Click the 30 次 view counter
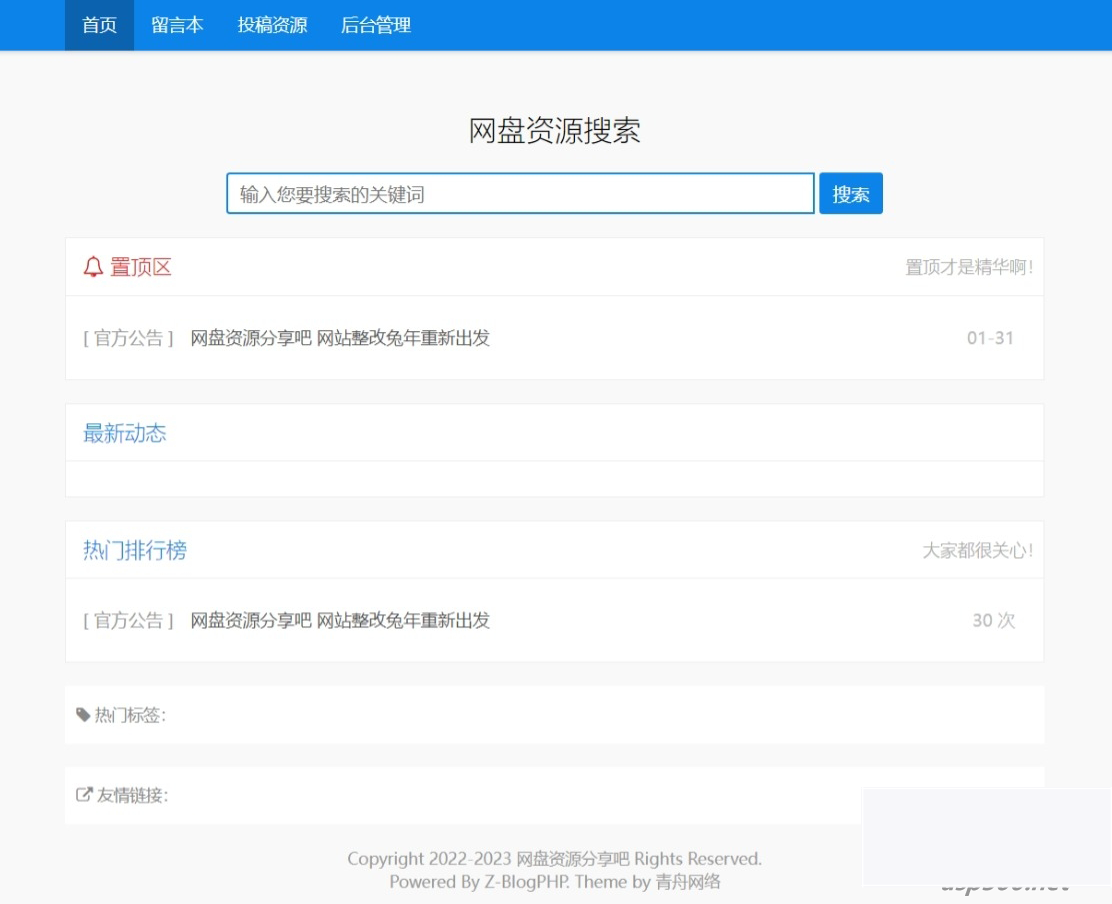The width and height of the screenshot is (1112, 904). coord(992,620)
